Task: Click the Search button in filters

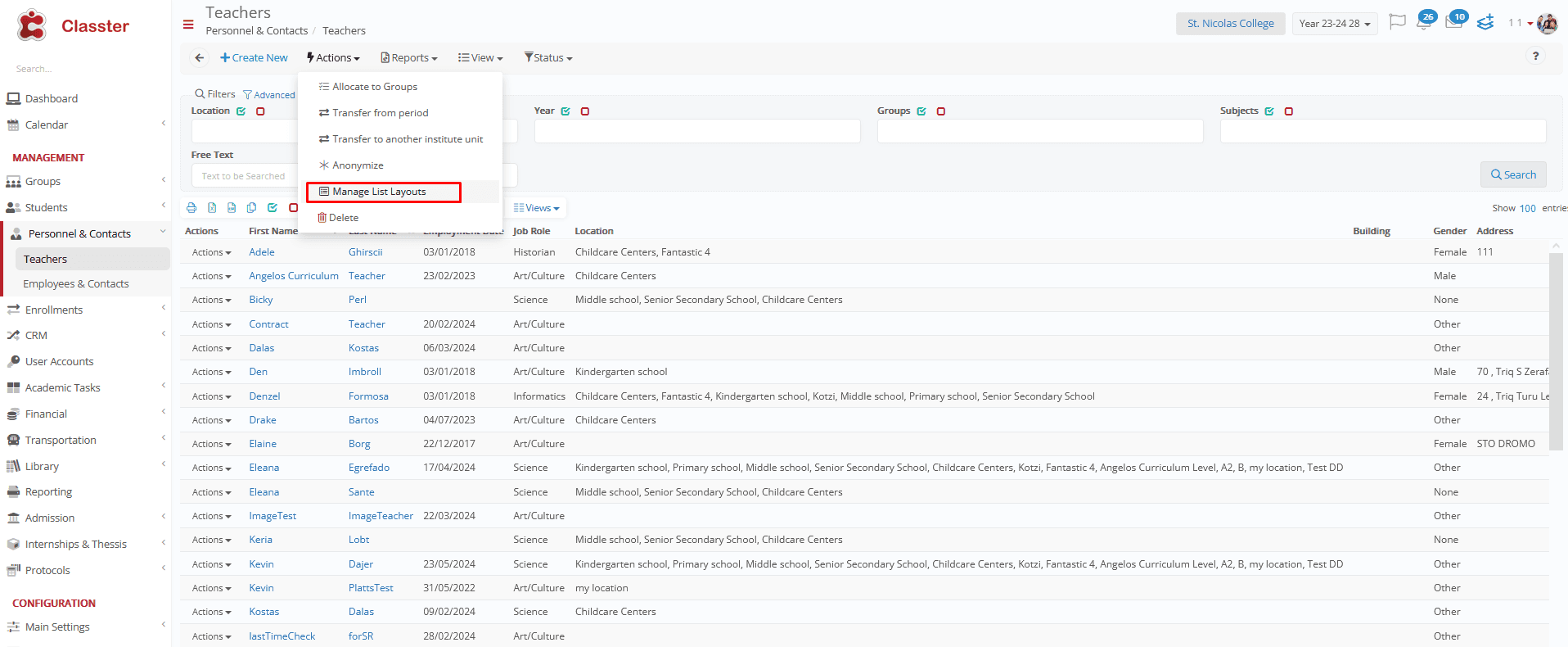Action: tap(1513, 174)
